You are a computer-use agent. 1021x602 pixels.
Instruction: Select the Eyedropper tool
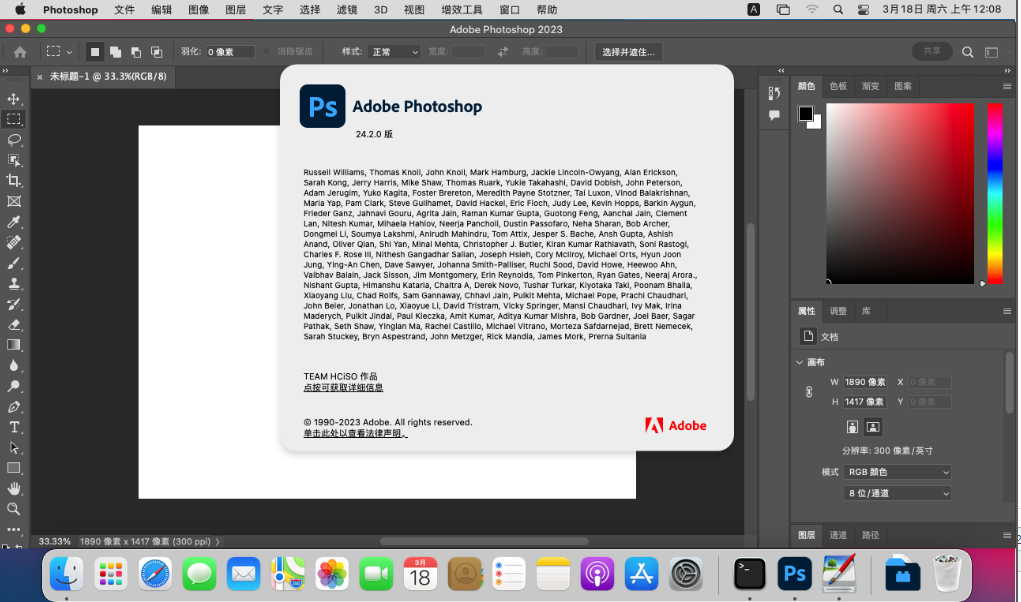tap(14, 222)
